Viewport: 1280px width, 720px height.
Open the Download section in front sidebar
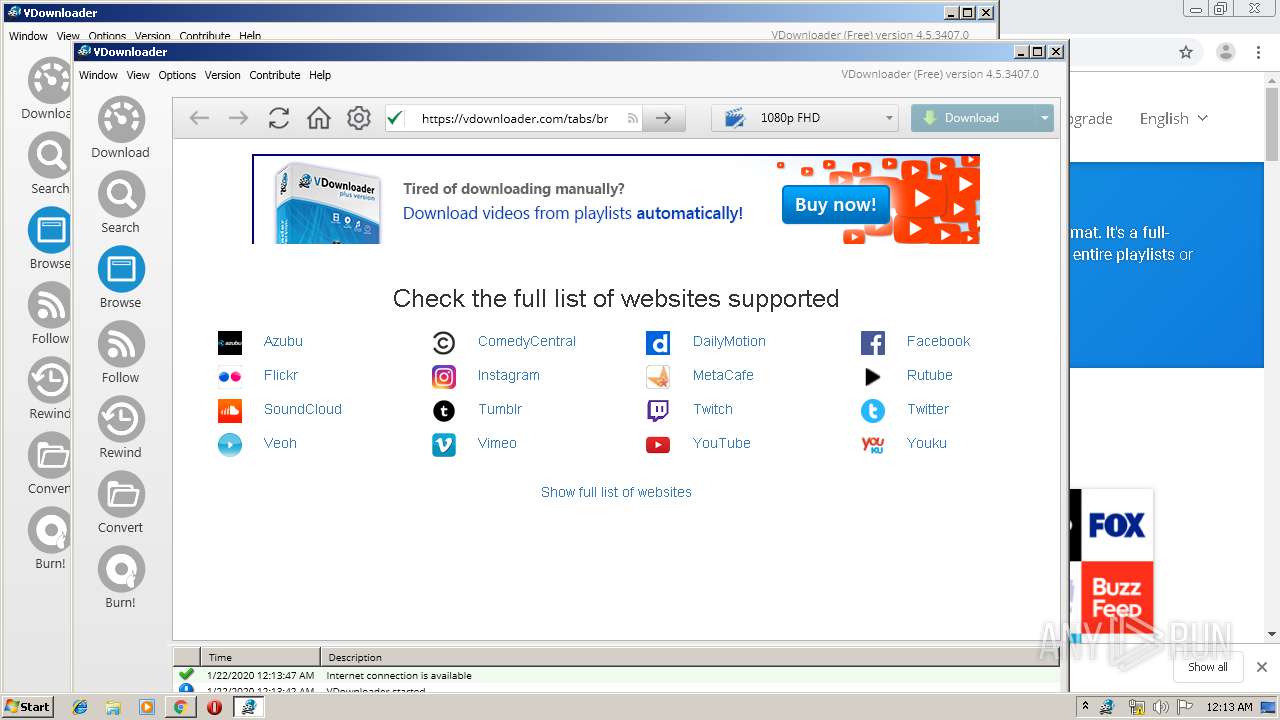click(121, 128)
